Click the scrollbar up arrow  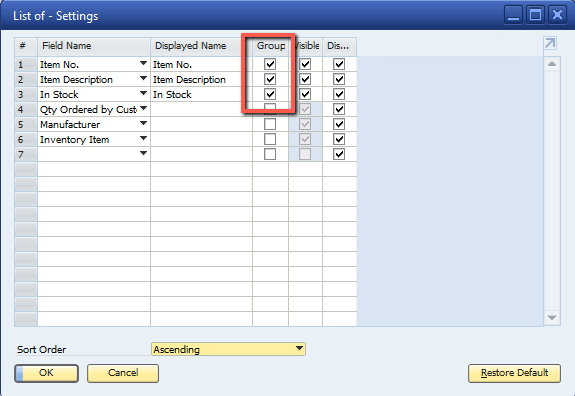[x=552, y=64]
